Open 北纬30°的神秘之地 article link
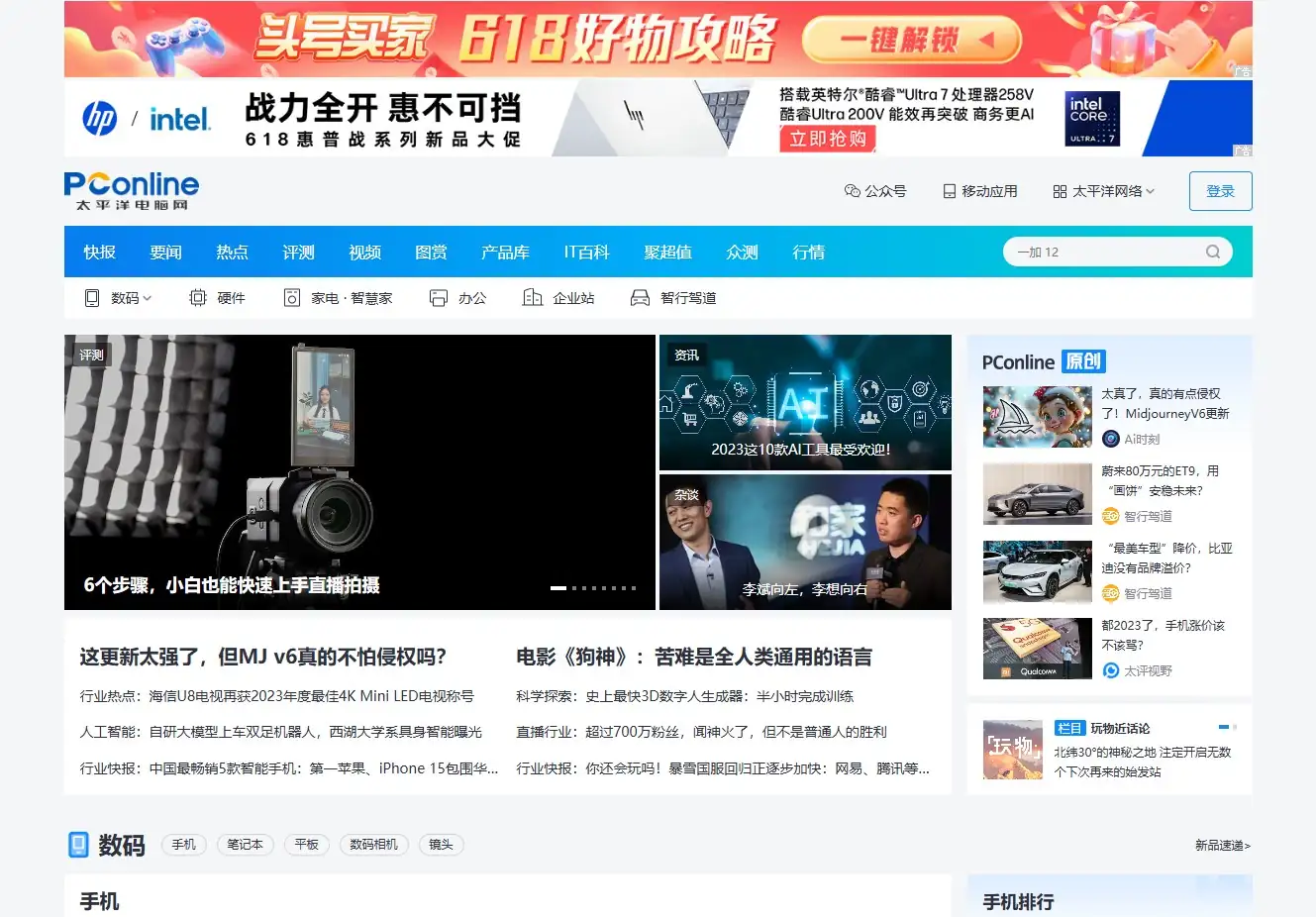 (1143, 762)
